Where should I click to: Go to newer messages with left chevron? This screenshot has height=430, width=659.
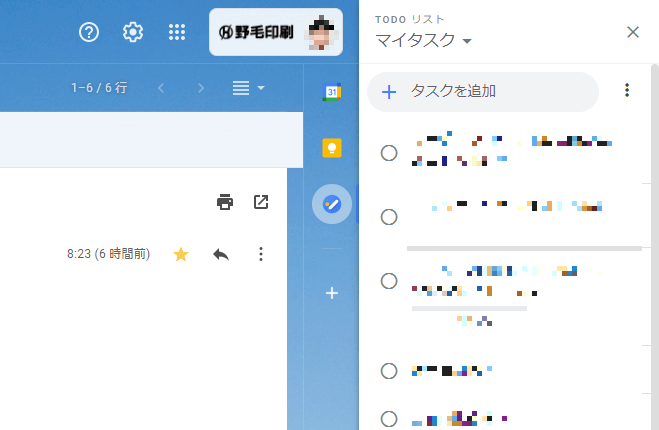[x=161, y=88]
